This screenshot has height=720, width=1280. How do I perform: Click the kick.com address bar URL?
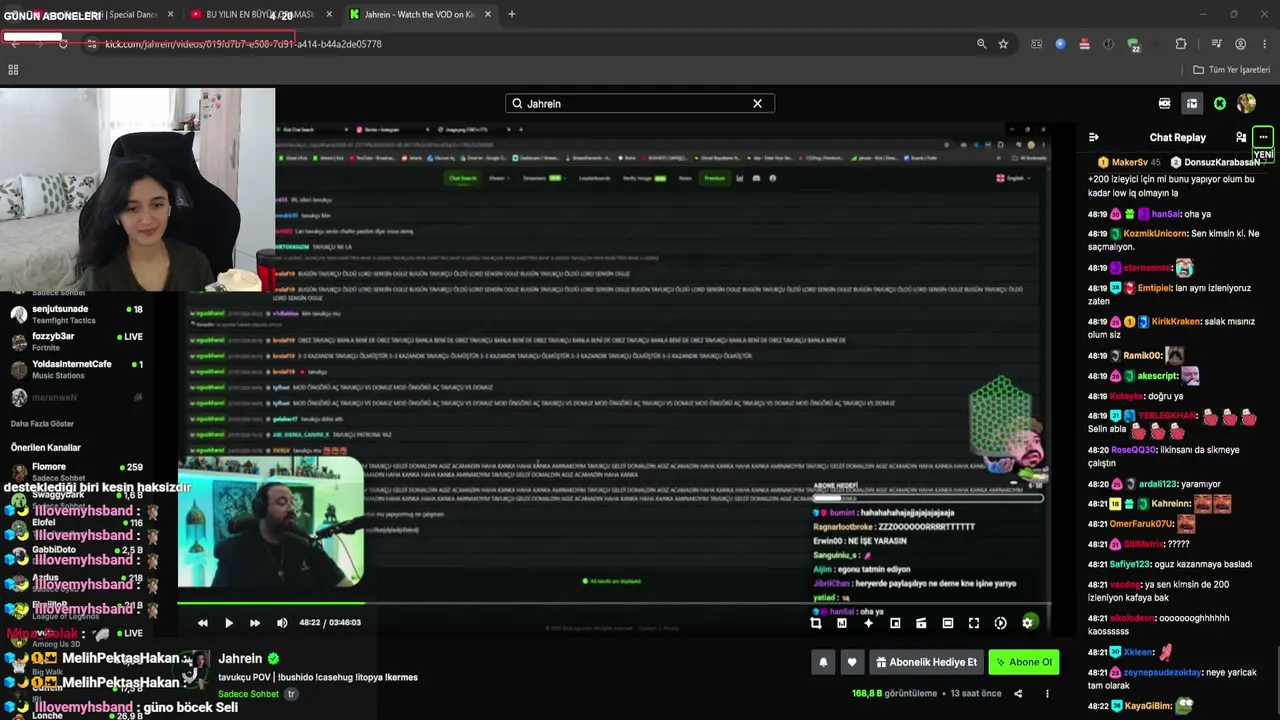pos(244,44)
